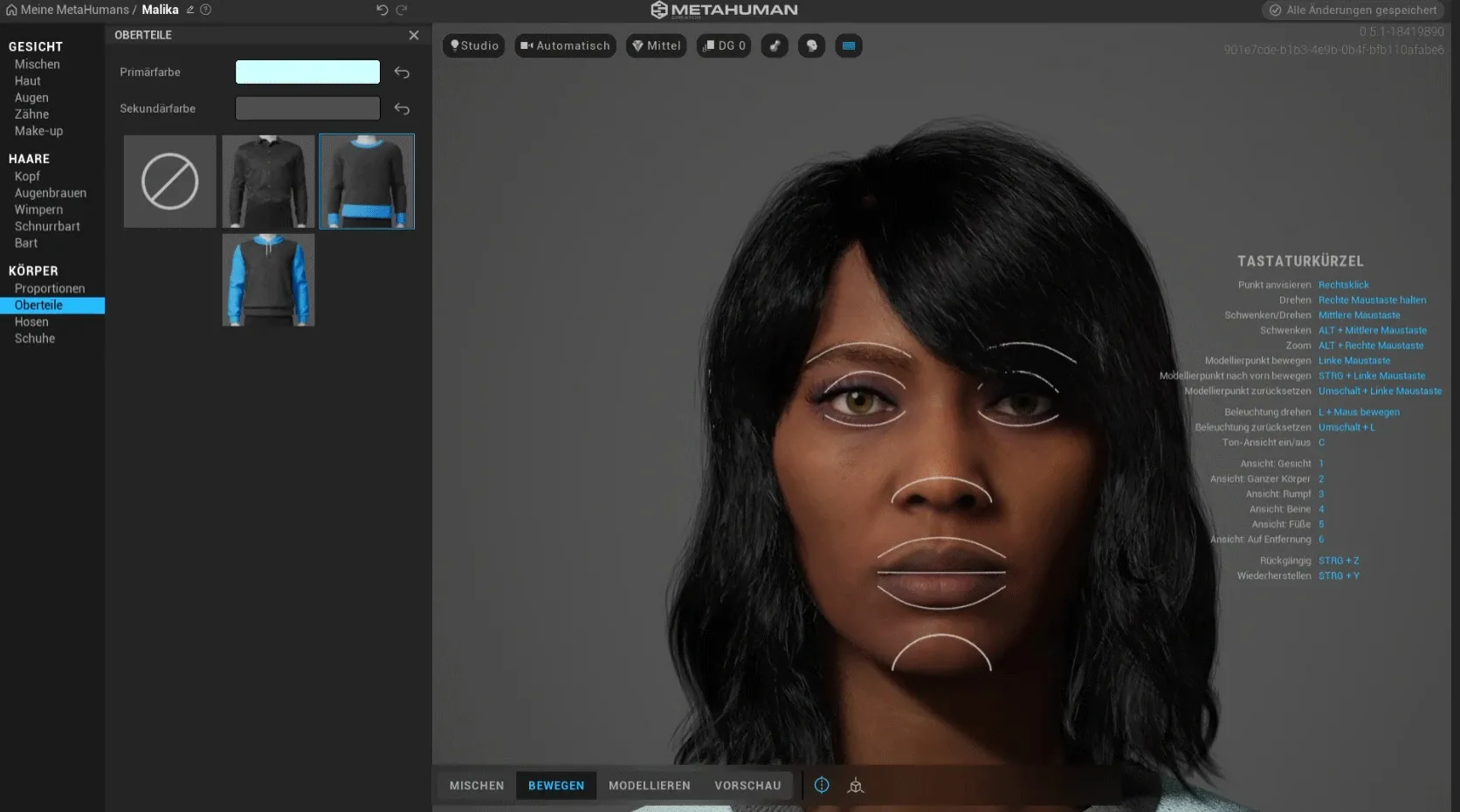Open the Automatisch camera dropdown
Viewport: 1460px width, 812px height.
pyautogui.click(x=565, y=45)
